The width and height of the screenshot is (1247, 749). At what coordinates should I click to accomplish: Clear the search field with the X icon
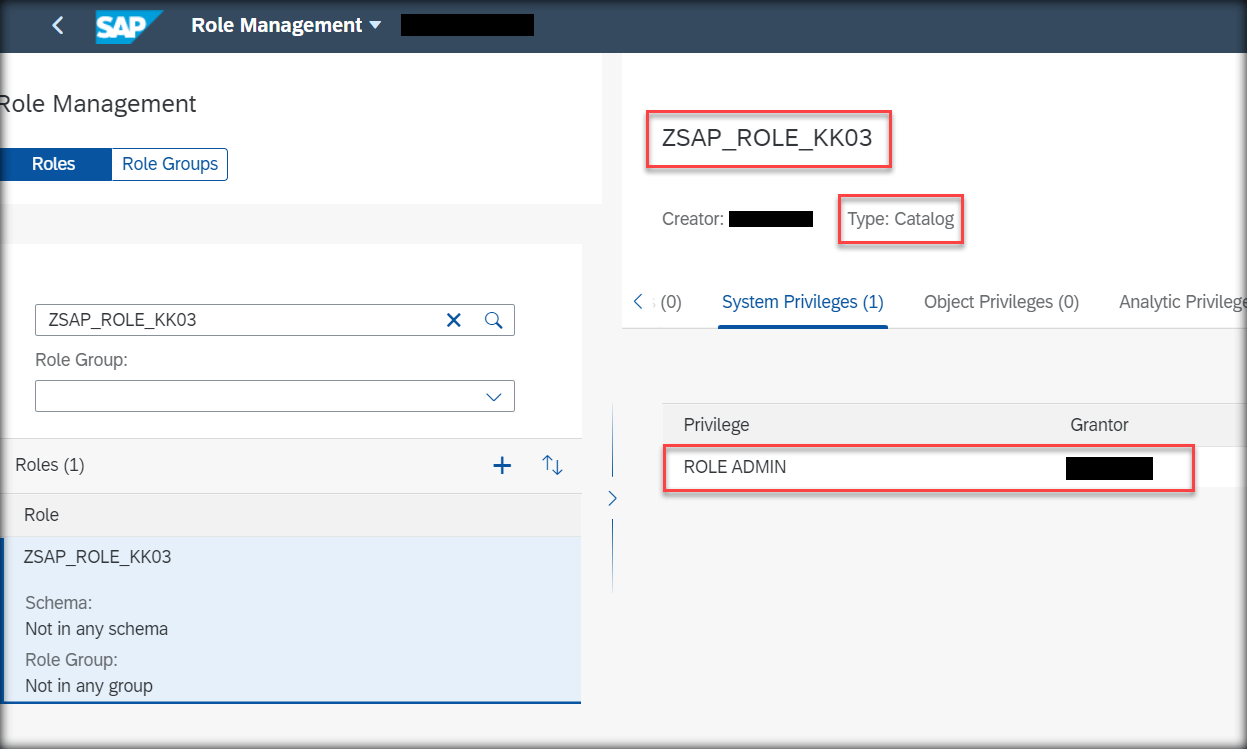pos(454,320)
